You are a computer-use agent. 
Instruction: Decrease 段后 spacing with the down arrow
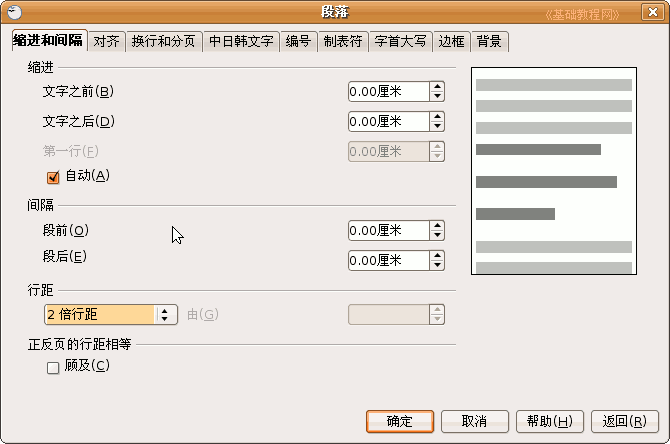click(x=437, y=266)
